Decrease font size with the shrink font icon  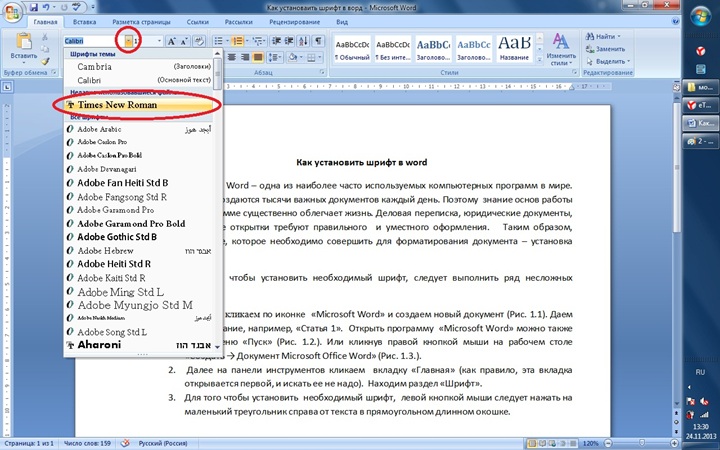pyautogui.click(x=184, y=41)
